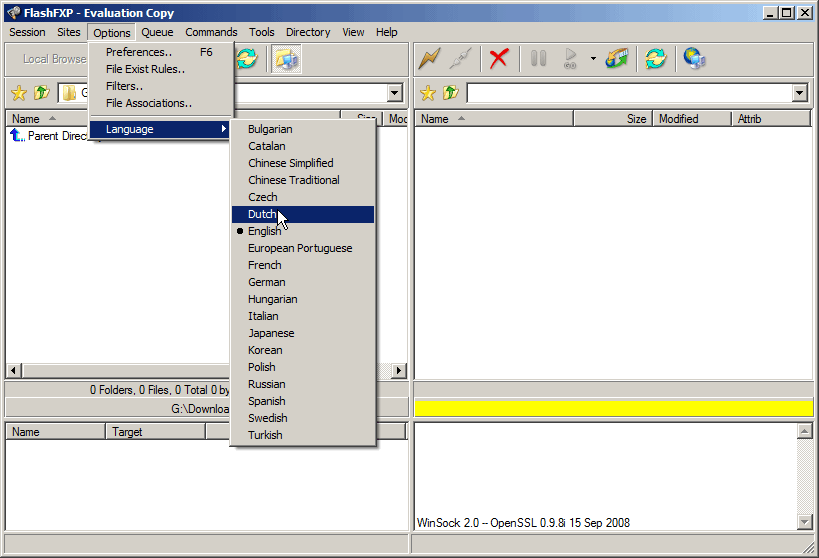Select Italian language
This screenshot has height=558, width=819.
(x=303, y=316)
